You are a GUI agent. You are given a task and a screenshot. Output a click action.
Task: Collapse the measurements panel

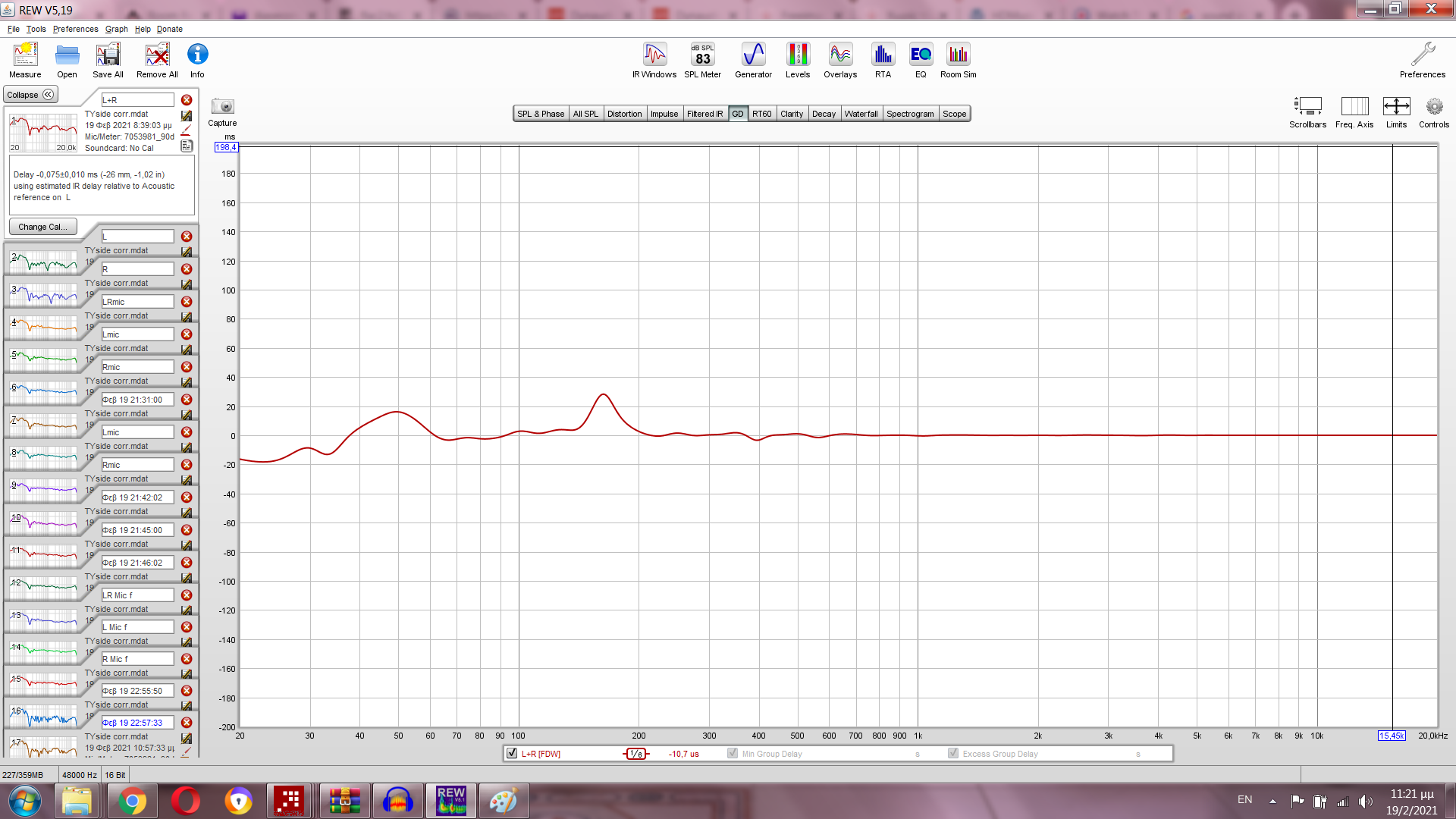pyautogui.click(x=30, y=95)
